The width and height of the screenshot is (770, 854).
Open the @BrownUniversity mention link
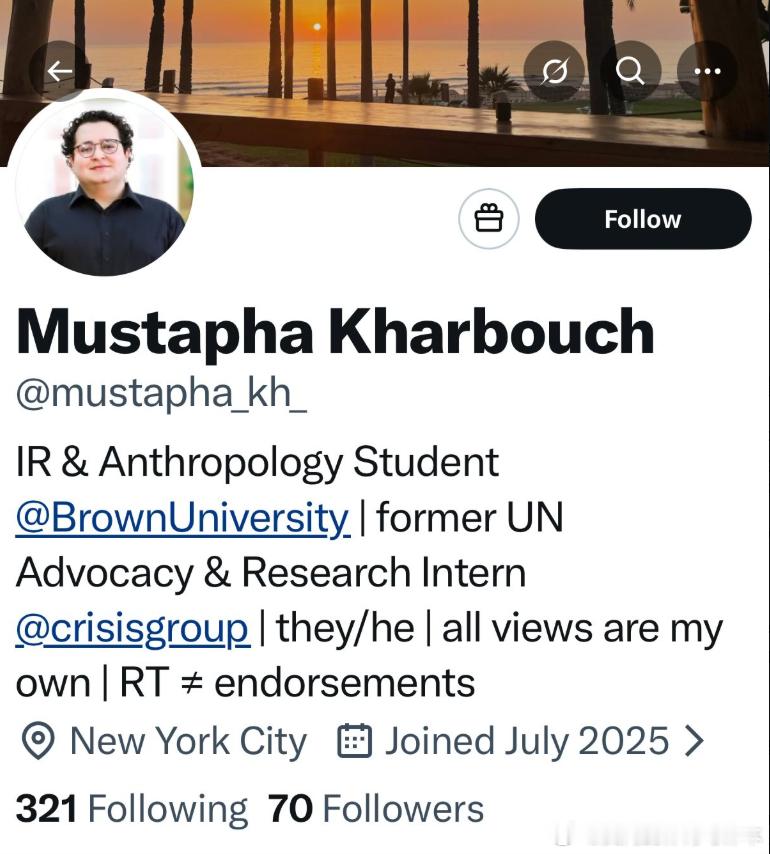tap(182, 518)
